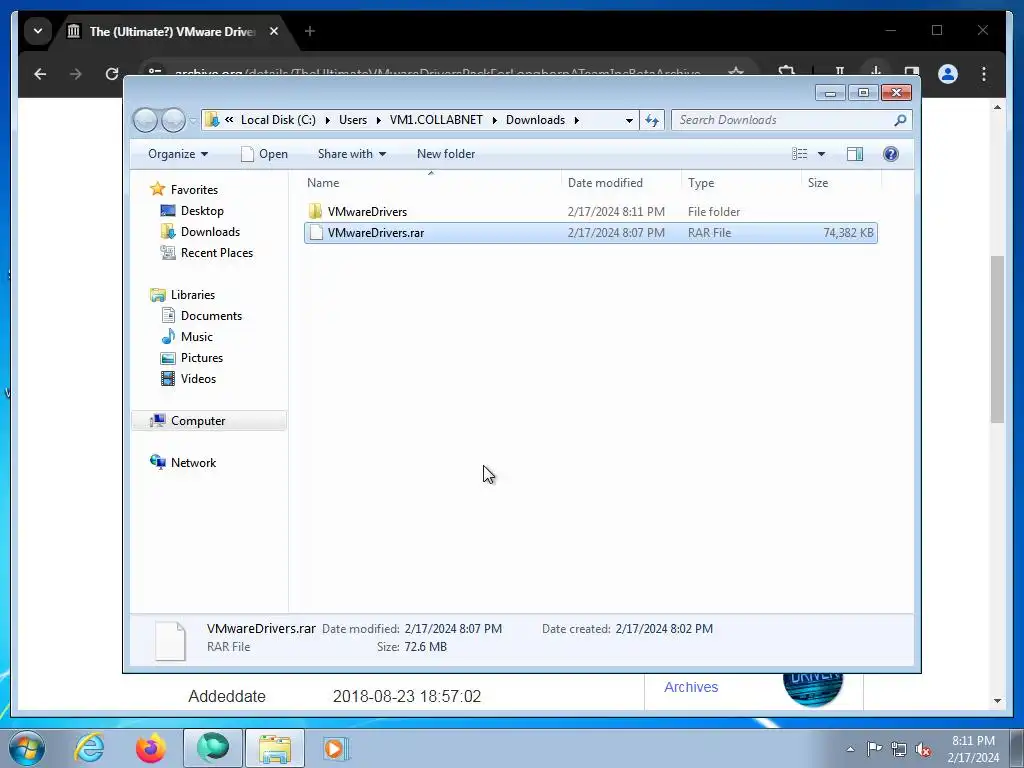1024x768 pixels.
Task: Expand arrow after VM1.COLLABNET breadcrumb
Action: pos(494,120)
